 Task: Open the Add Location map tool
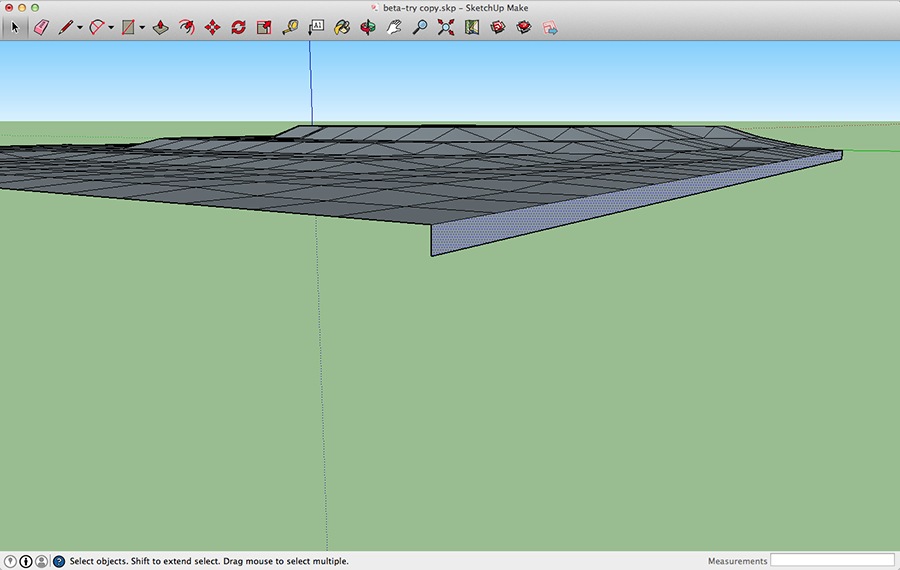tap(472, 27)
